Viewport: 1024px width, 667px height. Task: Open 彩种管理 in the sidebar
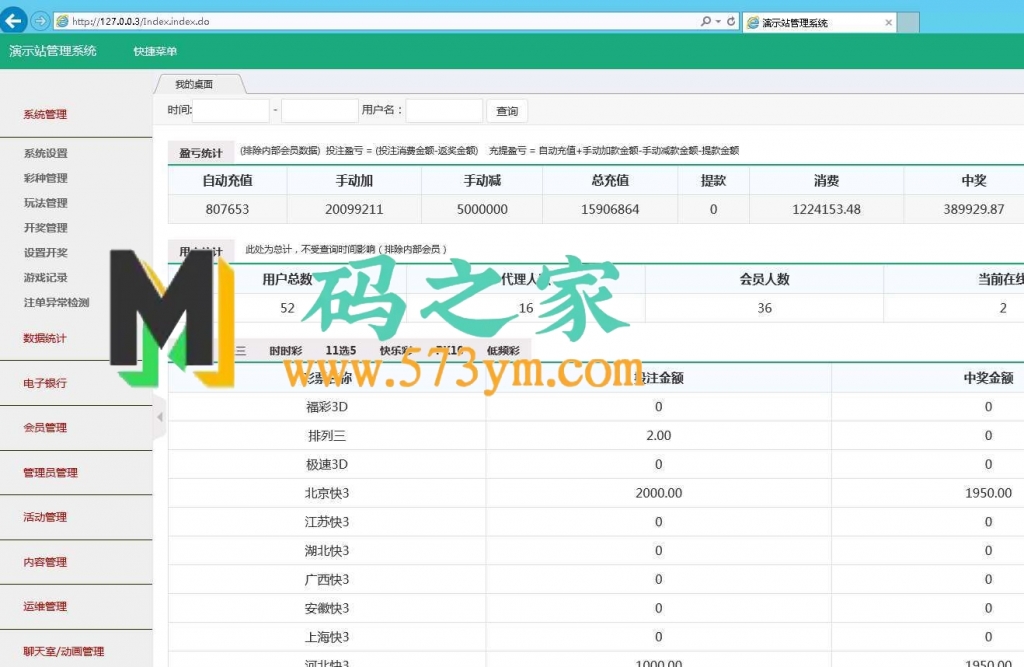[x=46, y=178]
